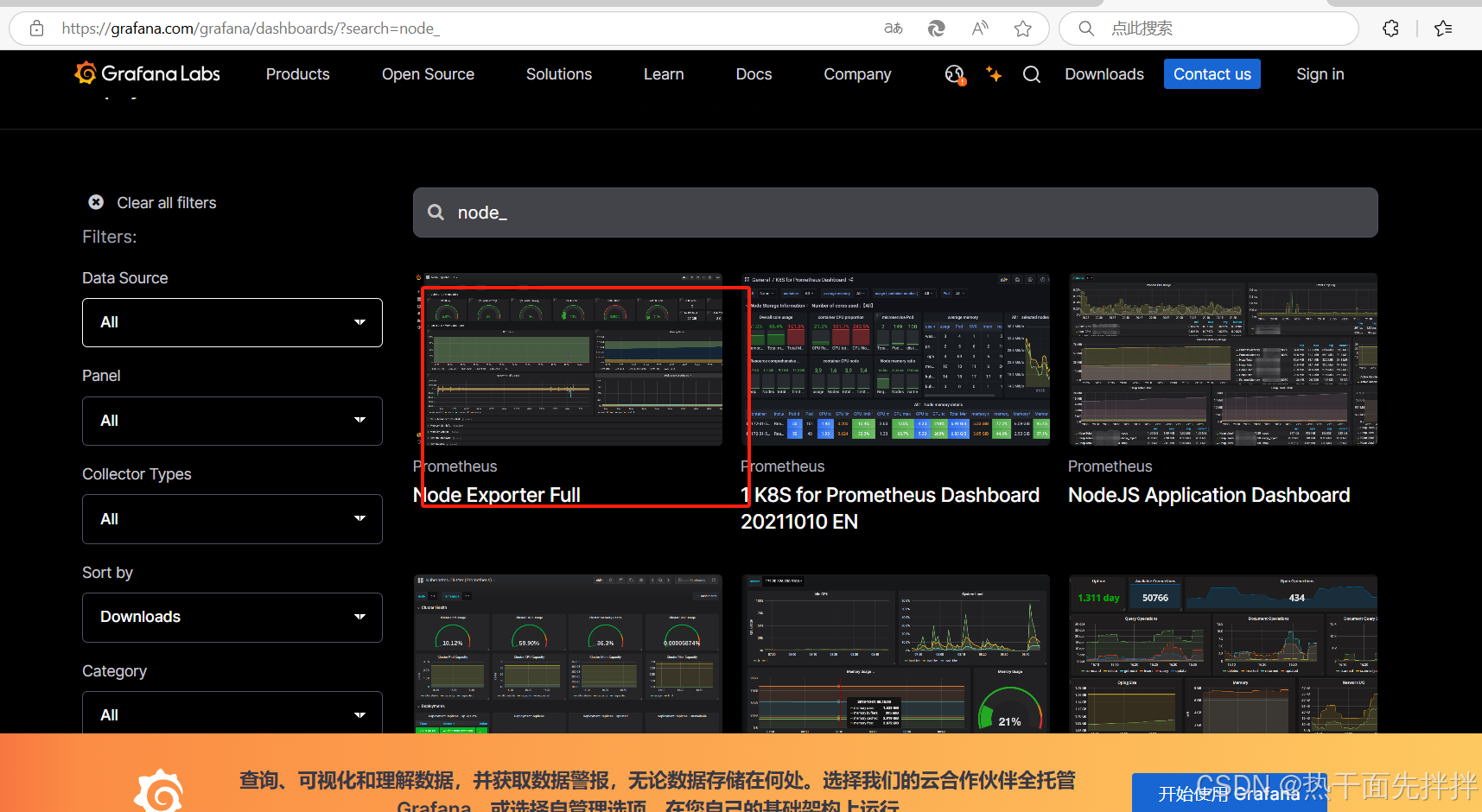Viewport: 1482px width, 812px height.
Task: Click the browser address bar URL
Action: [x=251, y=29]
